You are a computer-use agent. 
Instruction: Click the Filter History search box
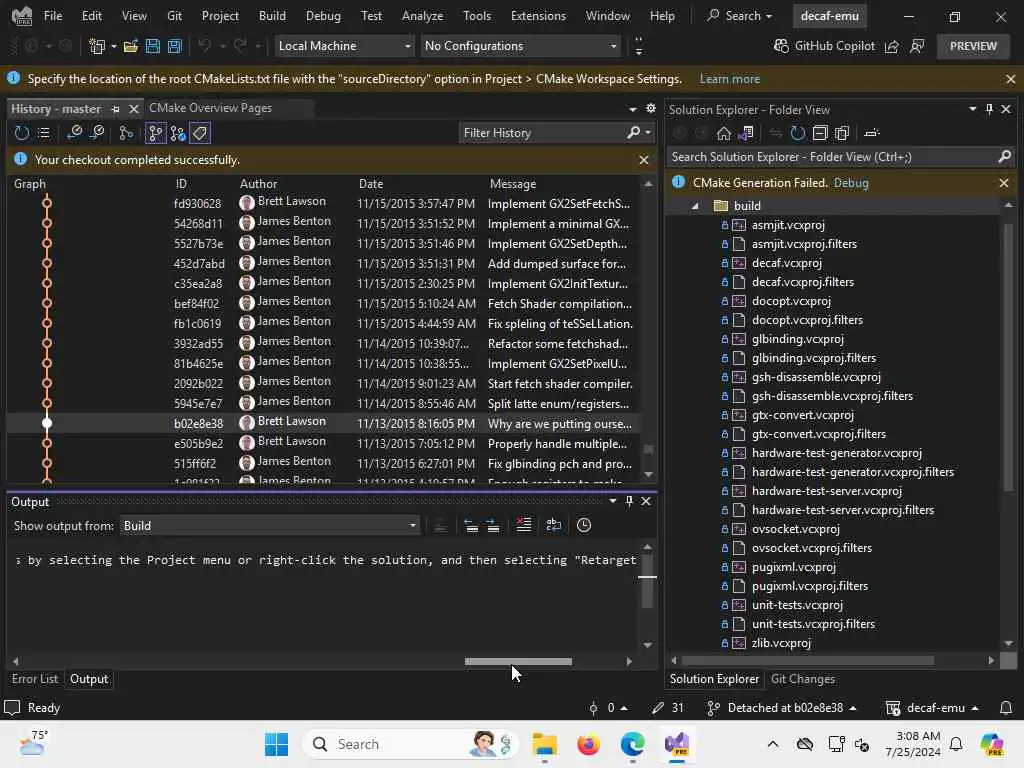[x=542, y=133]
